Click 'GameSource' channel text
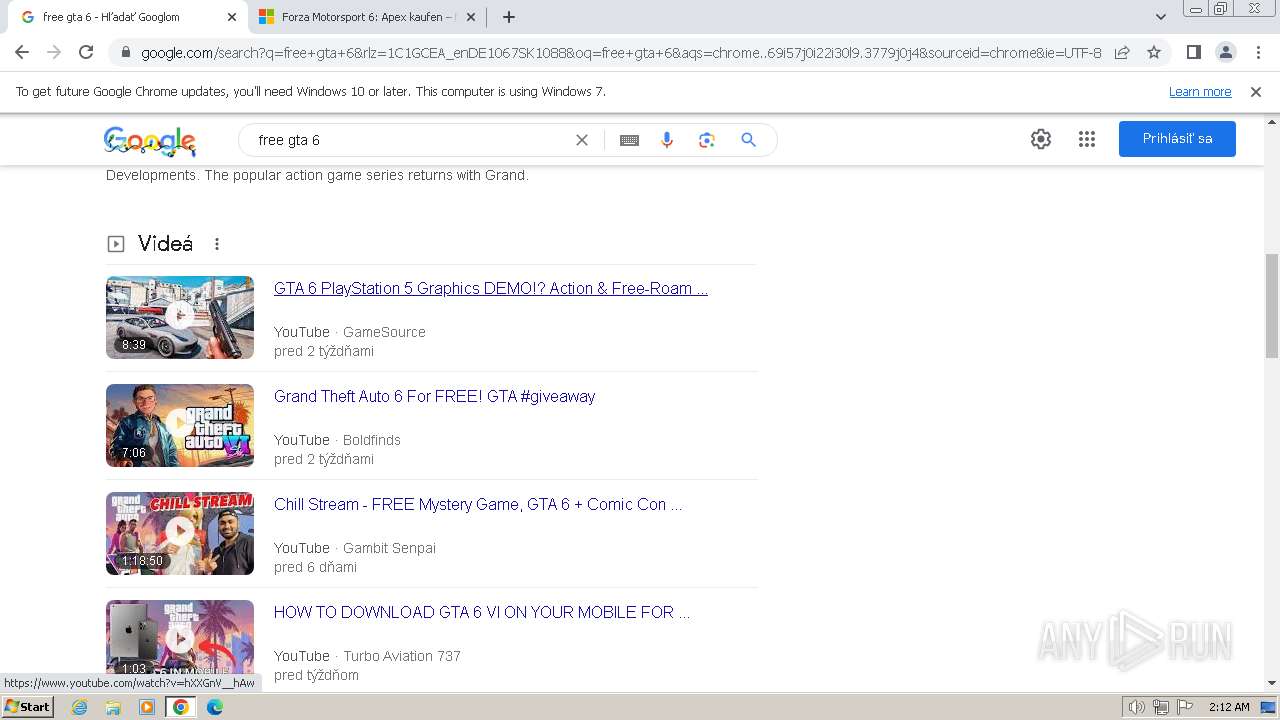Screen dimensions: 1280x720 click(384, 332)
